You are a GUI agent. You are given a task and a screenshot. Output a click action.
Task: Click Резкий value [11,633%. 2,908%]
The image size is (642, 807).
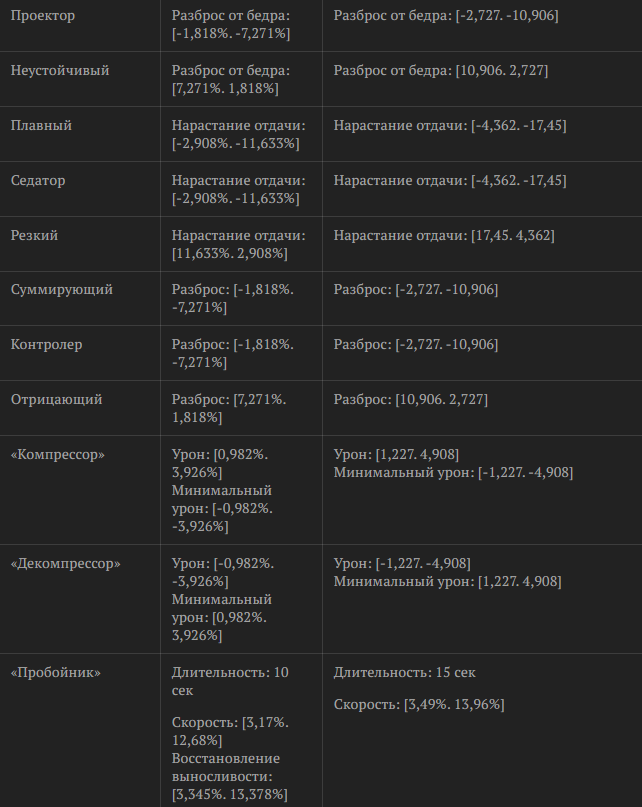[x=230, y=254]
